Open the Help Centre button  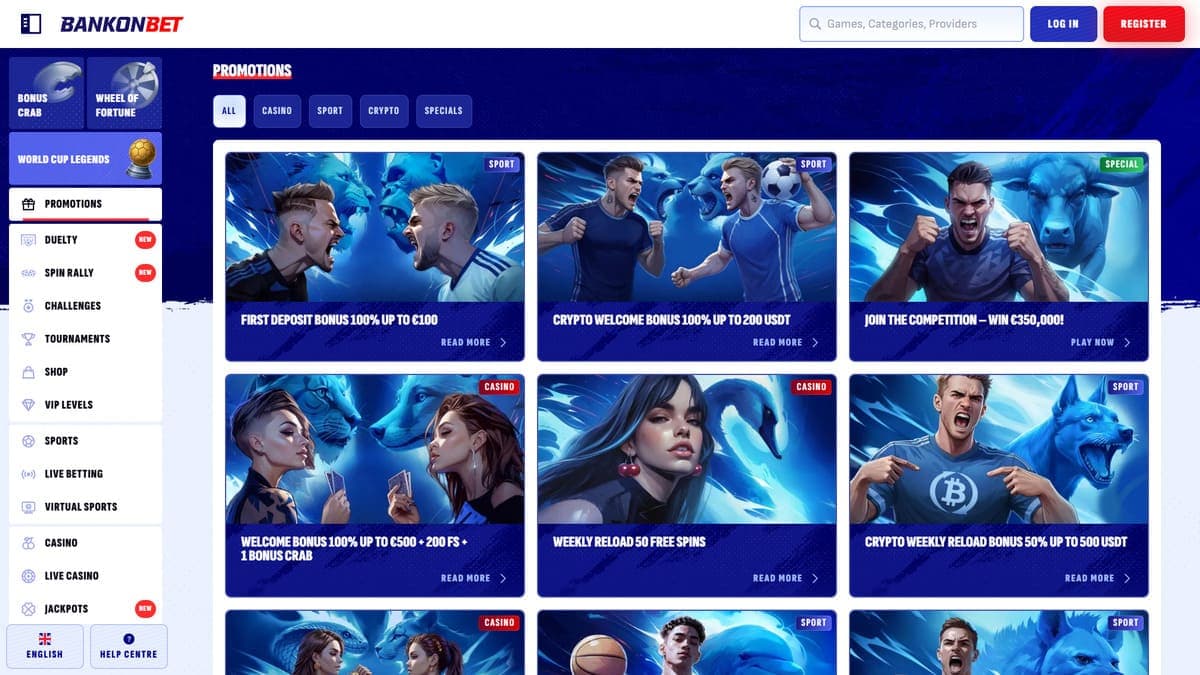pos(128,646)
